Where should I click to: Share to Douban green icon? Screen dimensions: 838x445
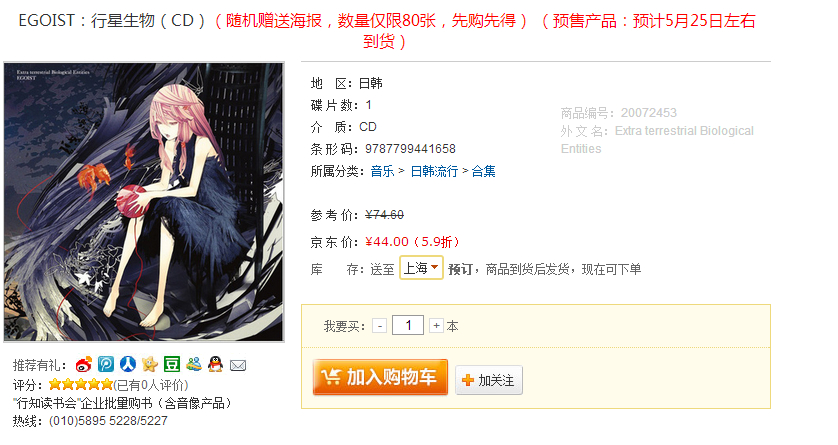click(x=172, y=364)
